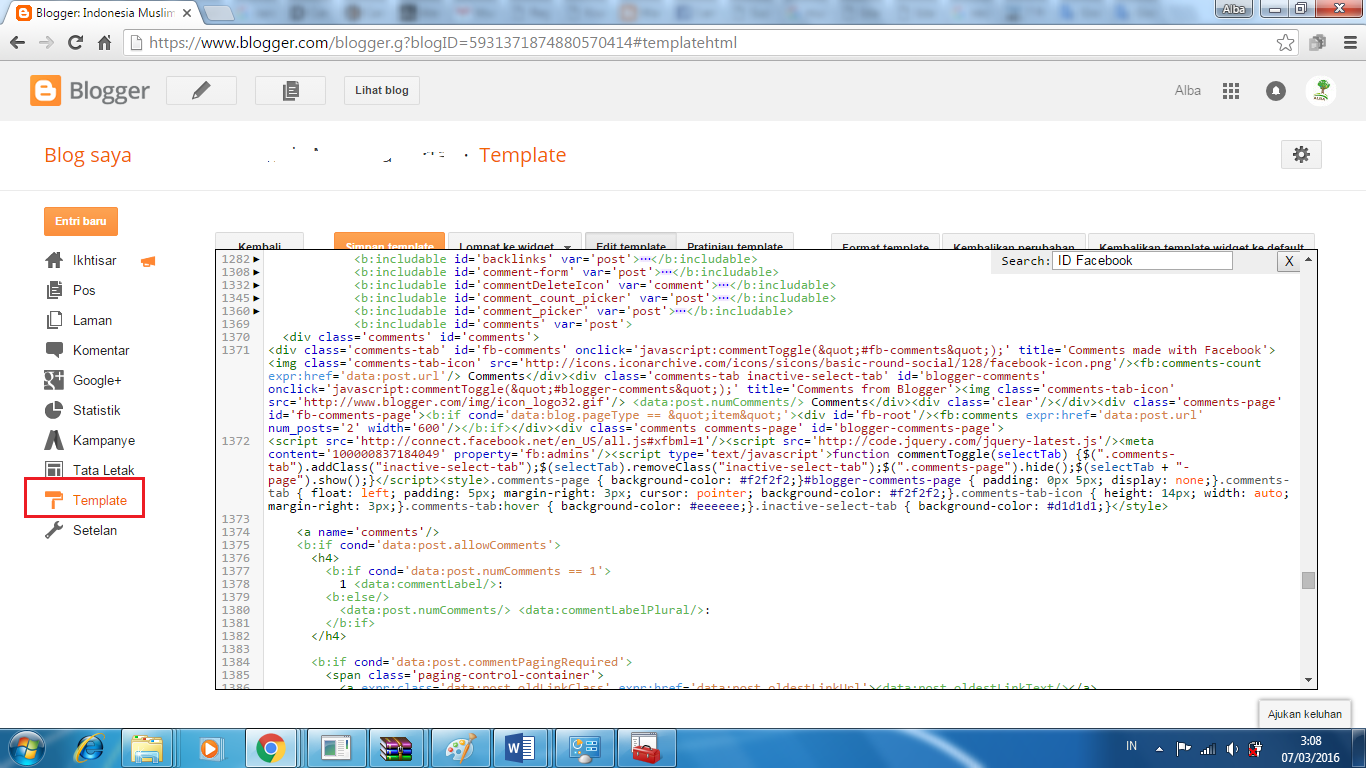Viewport: 1366px width, 768px height.
Task: Bookmark page with the star icon
Action: [1286, 43]
